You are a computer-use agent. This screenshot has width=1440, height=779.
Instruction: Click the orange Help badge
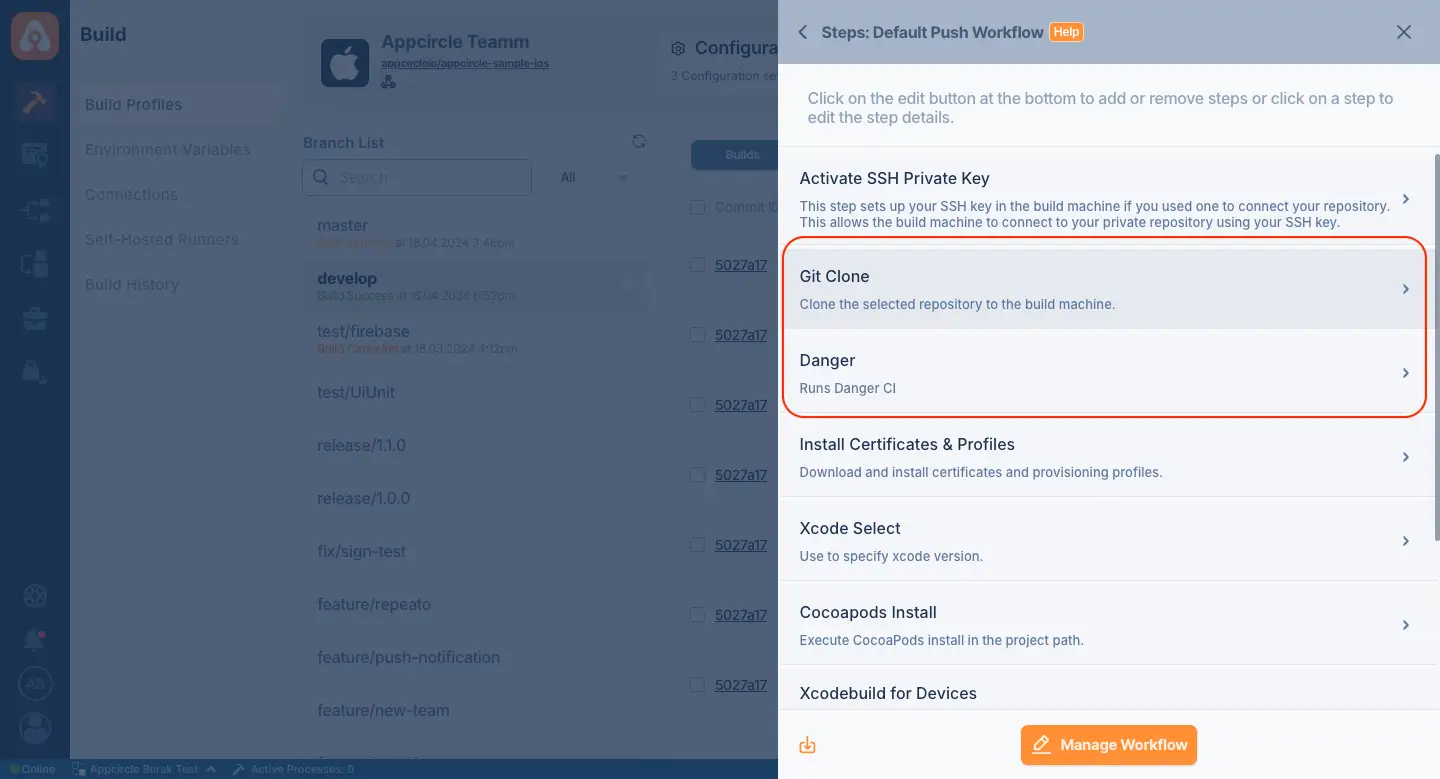[1066, 32]
